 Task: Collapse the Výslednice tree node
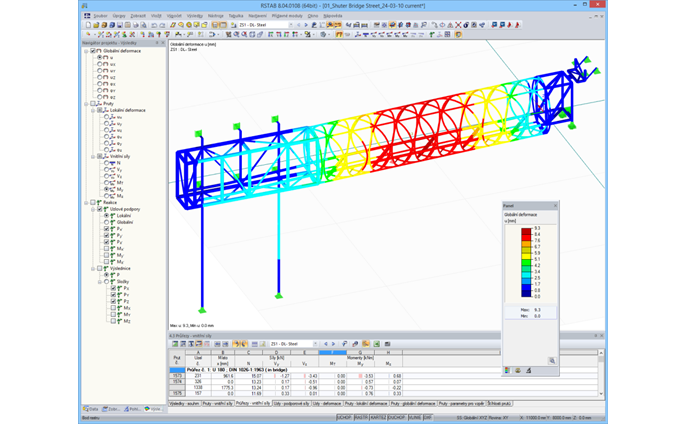pyautogui.click(x=93, y=268)
